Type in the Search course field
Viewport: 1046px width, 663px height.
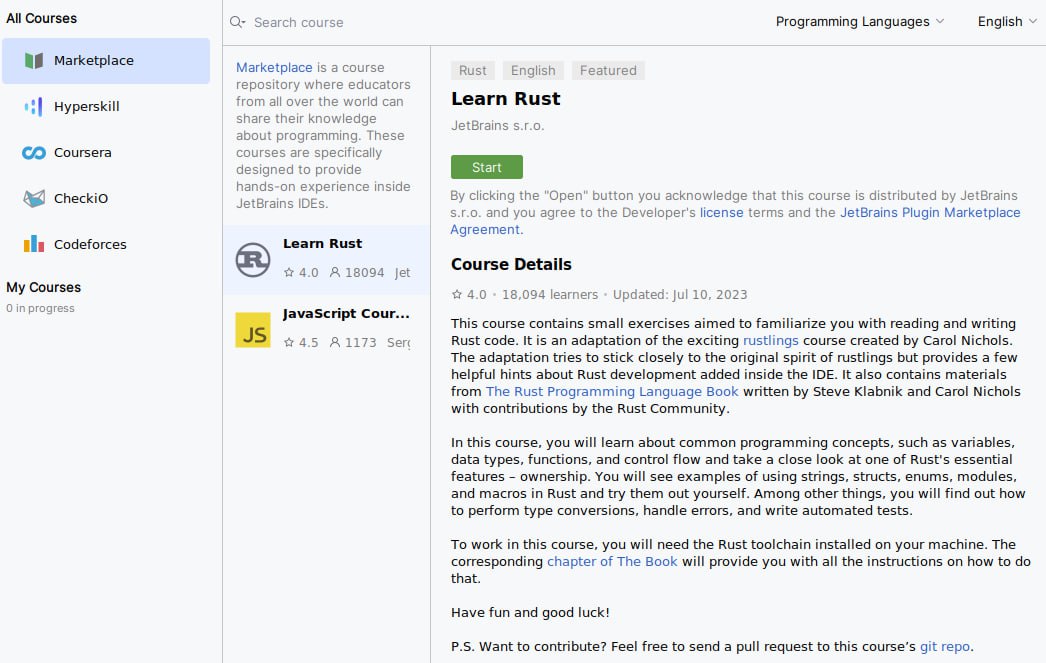pyautogui.click(x=400, y=22)
